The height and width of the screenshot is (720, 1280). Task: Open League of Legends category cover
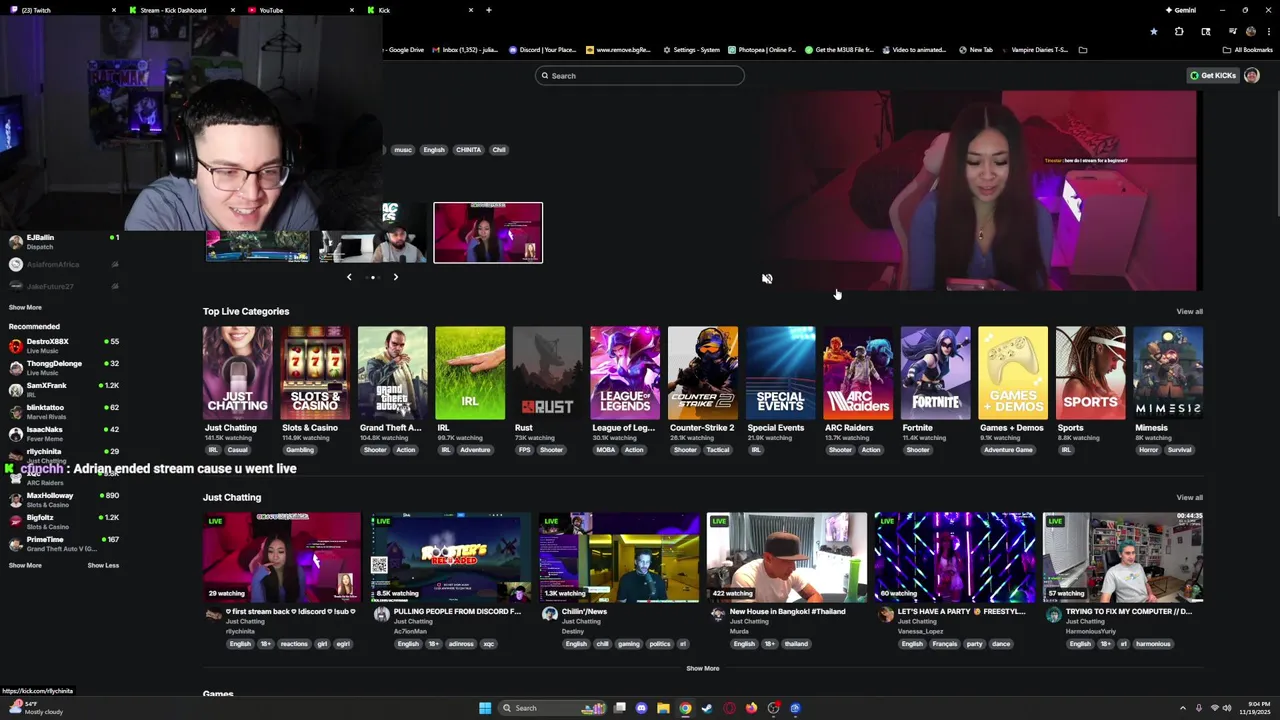coord(625,372)
